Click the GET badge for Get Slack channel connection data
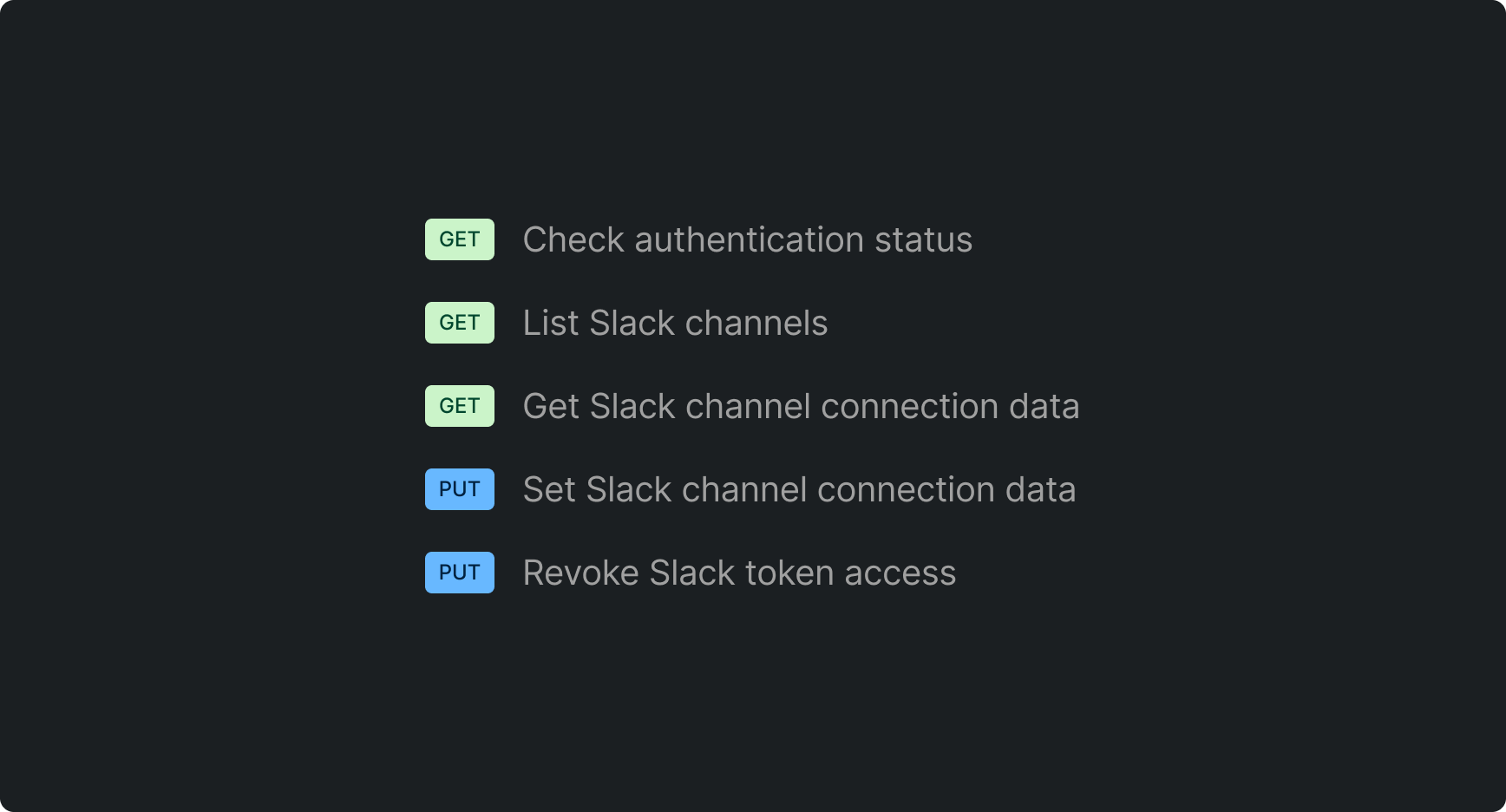This screenshot has width=1506, height=812. (459, 405)
